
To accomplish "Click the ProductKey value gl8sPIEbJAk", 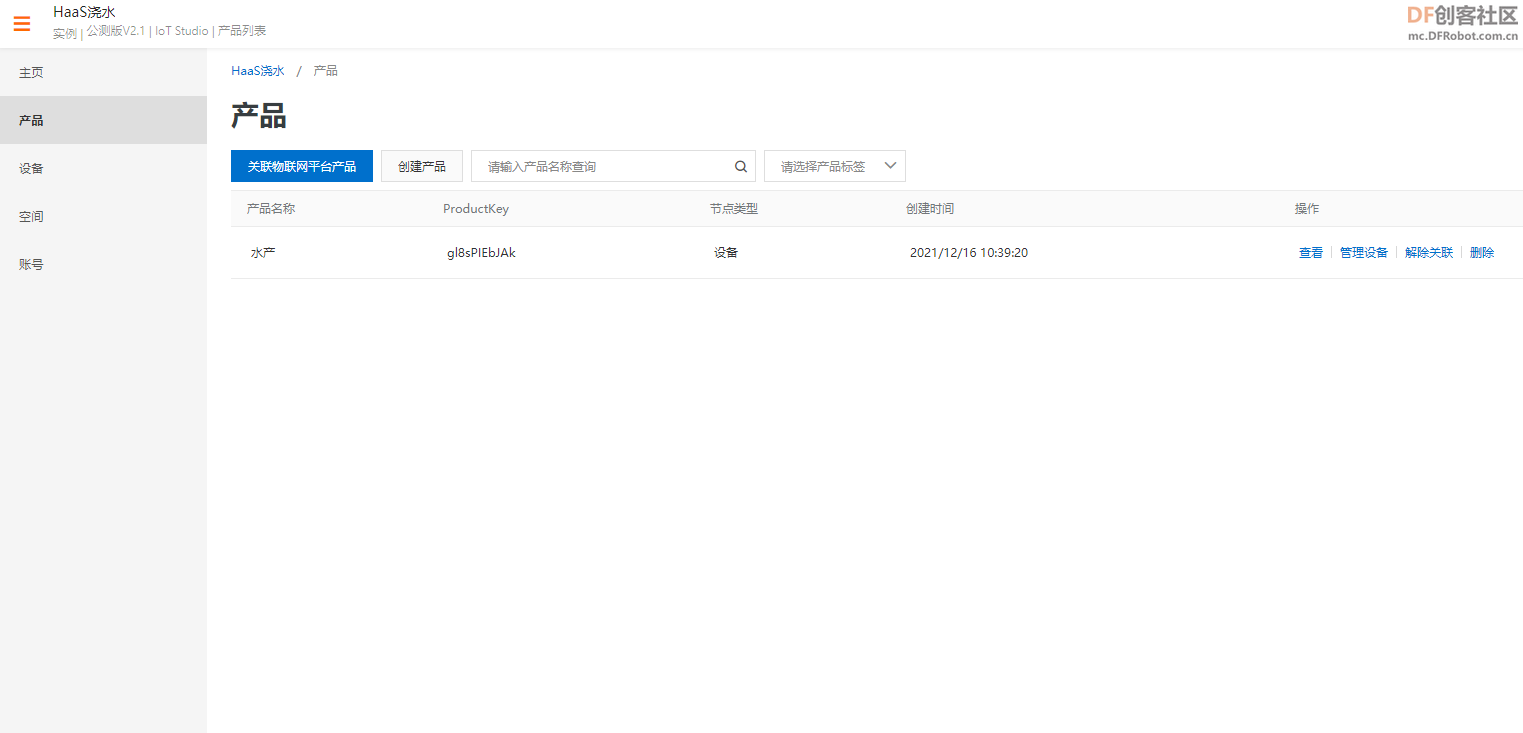I will pyautogui.click(x=481, y=253).
